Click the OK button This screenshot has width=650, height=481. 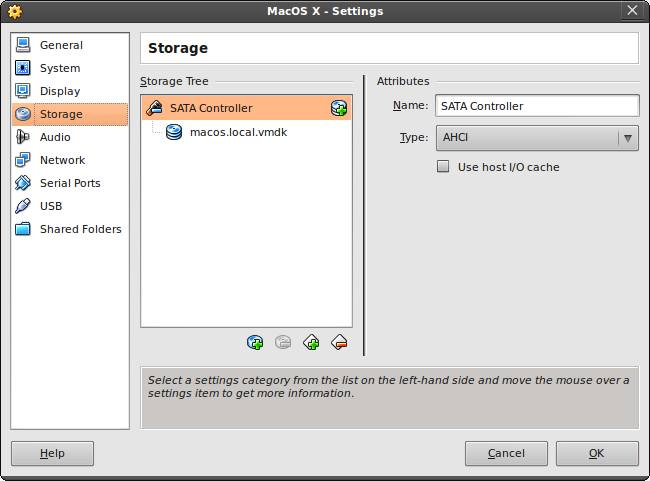tap(597, 453)
